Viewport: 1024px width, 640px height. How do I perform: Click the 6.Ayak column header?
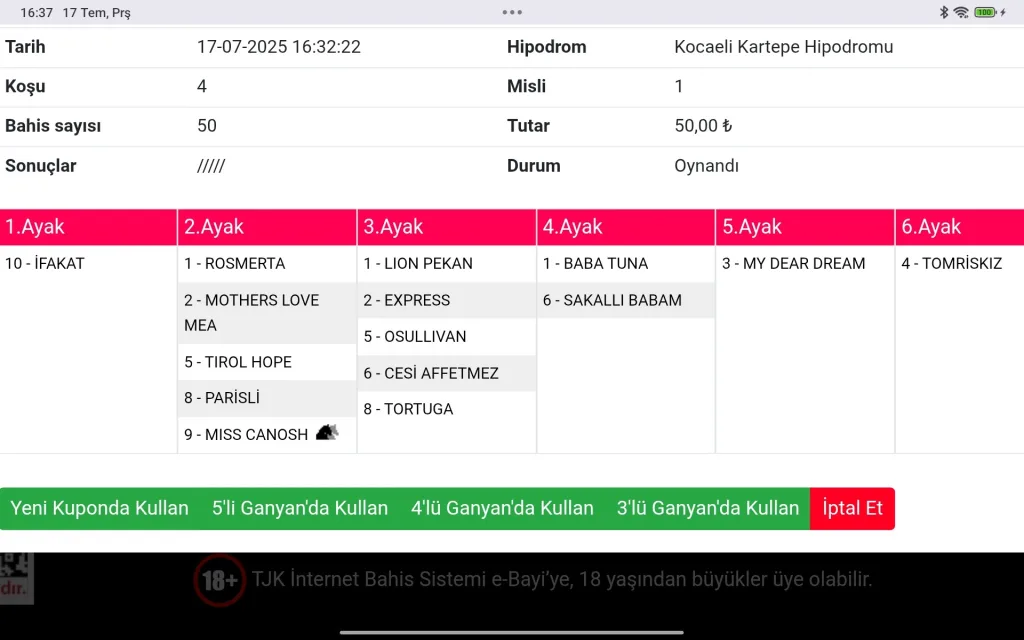(x=959, y=227)
